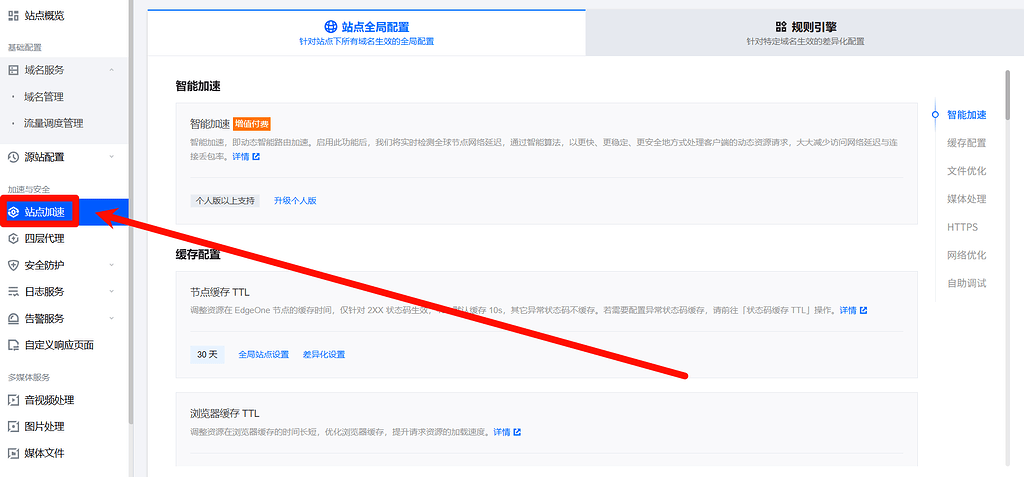Click the 日志服务 sidebar icon

[13, 292]
